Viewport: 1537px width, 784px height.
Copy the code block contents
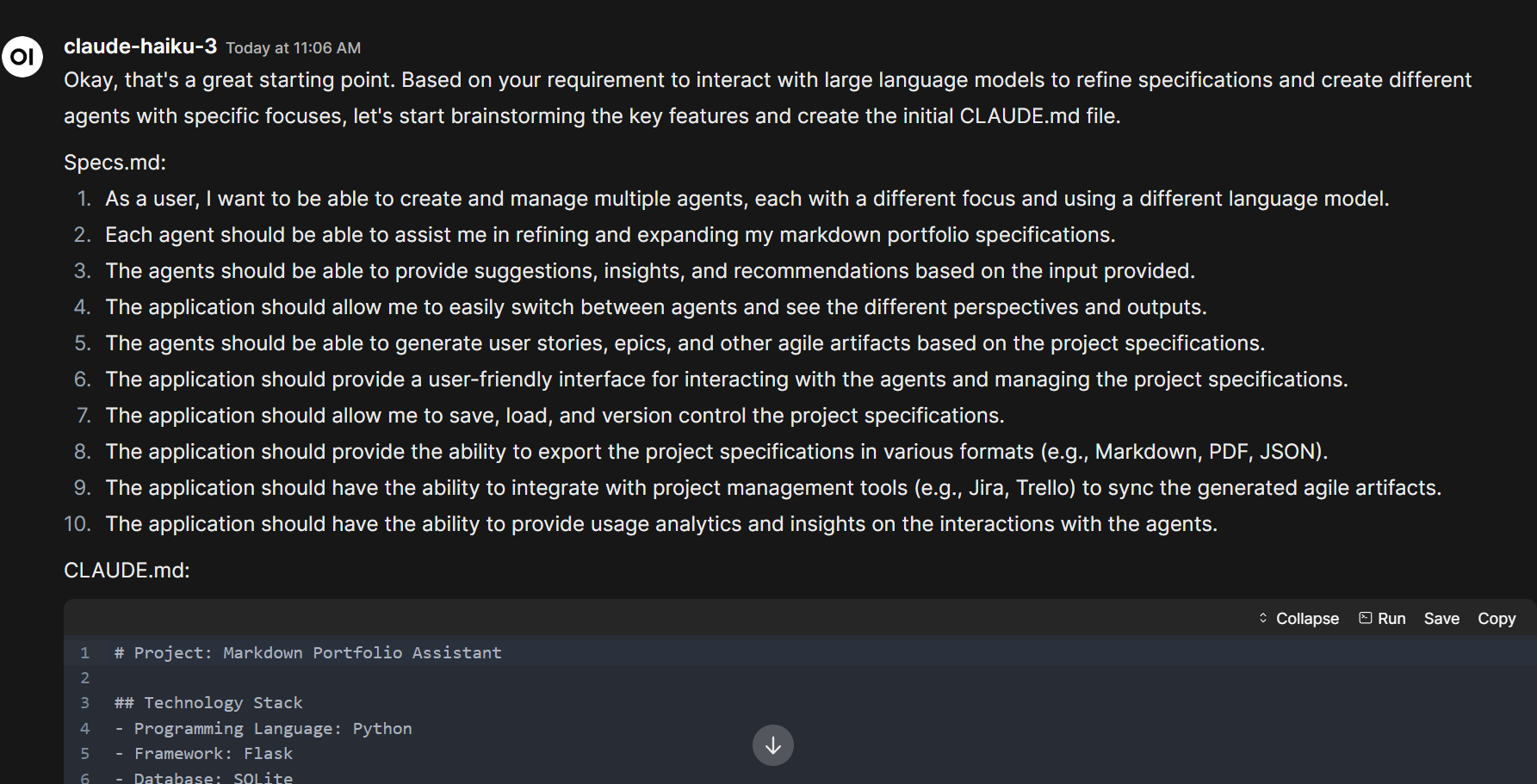click(1497, 619)
